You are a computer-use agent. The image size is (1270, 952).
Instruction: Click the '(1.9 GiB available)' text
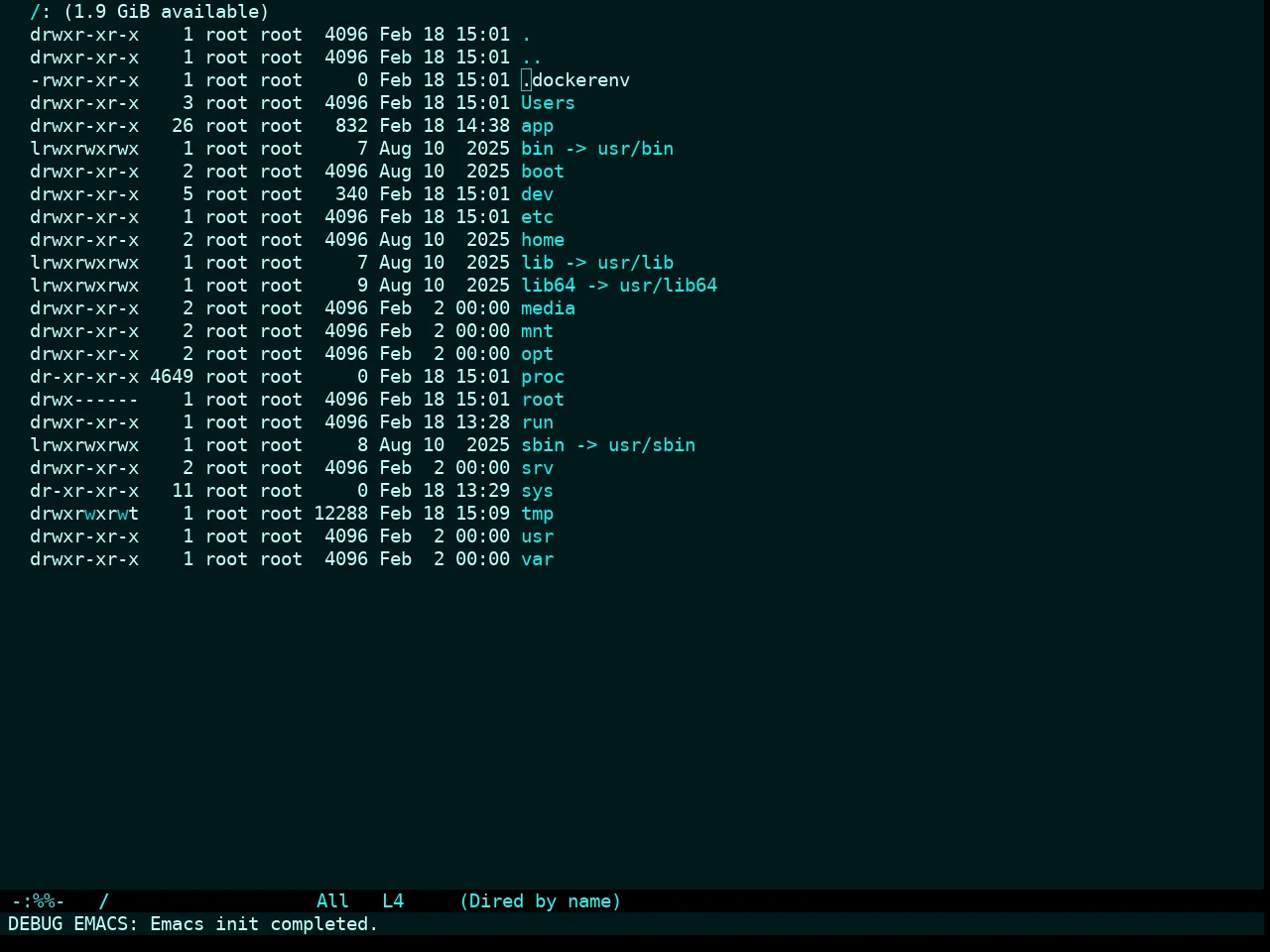[166, 12]
